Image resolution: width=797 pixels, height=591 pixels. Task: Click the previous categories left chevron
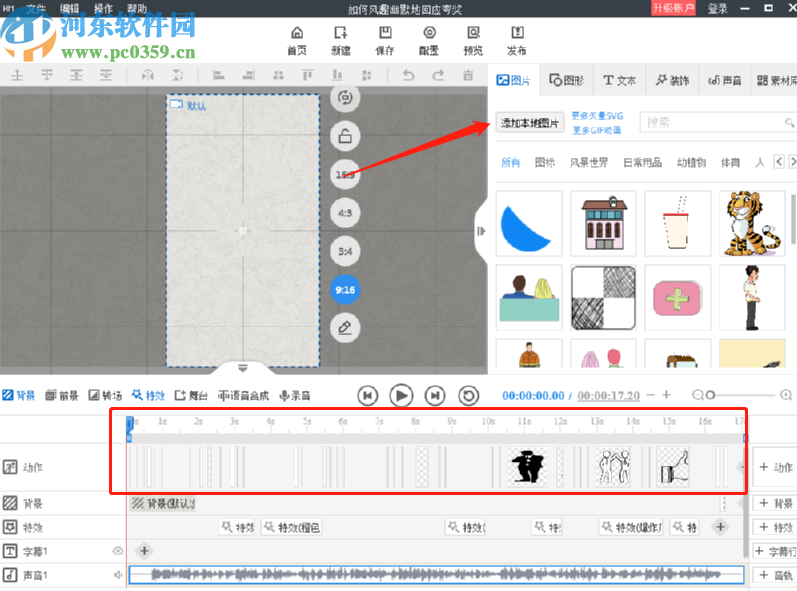tap(779, 162)
